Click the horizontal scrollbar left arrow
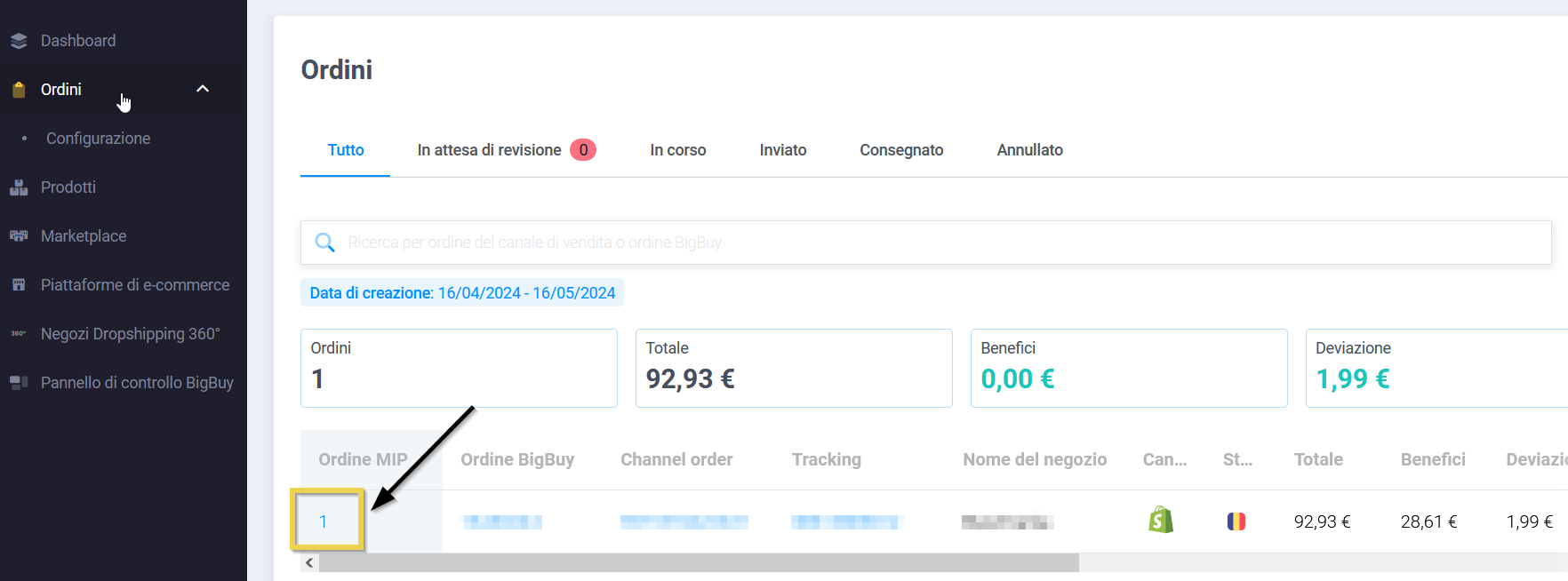The height and width of the screenshot is (581, 1568). click(x=309, y=563)
